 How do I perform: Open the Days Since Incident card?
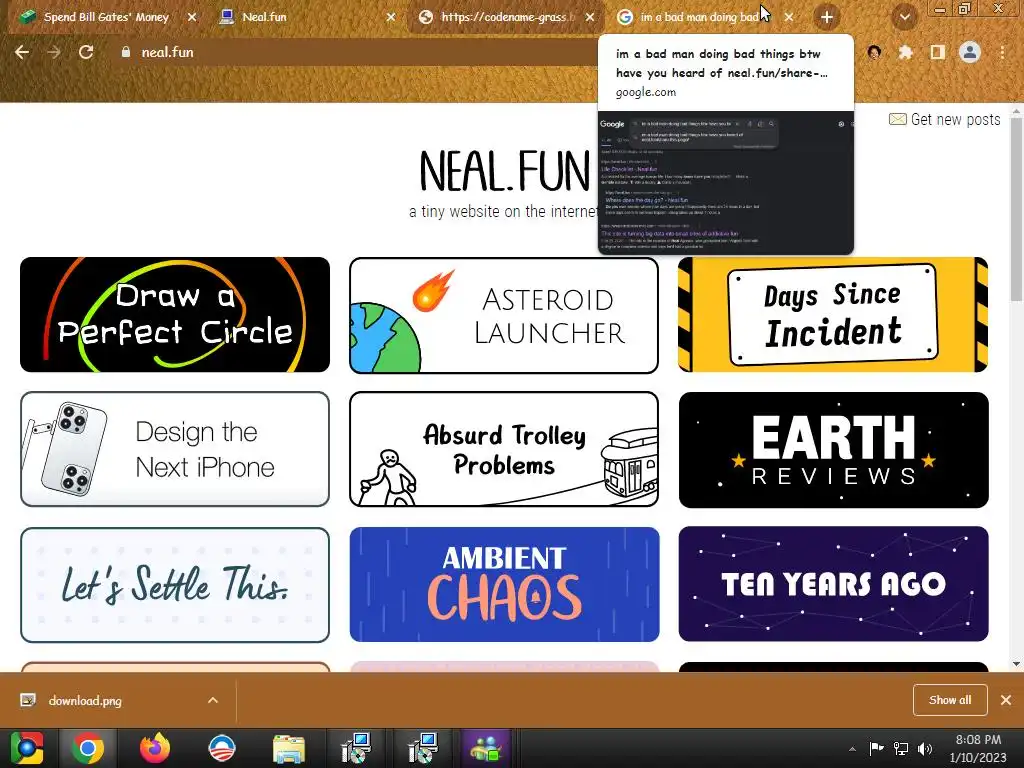(x=833, y=315)
